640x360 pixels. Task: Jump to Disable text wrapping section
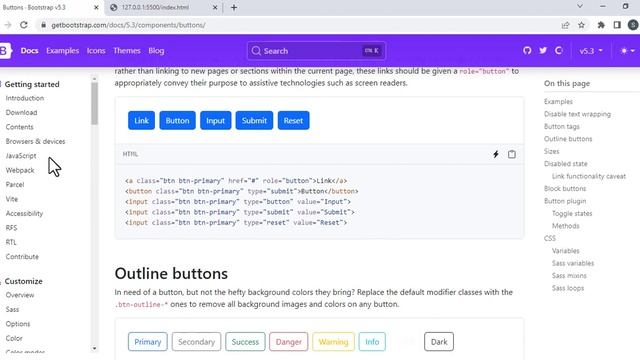577,114
